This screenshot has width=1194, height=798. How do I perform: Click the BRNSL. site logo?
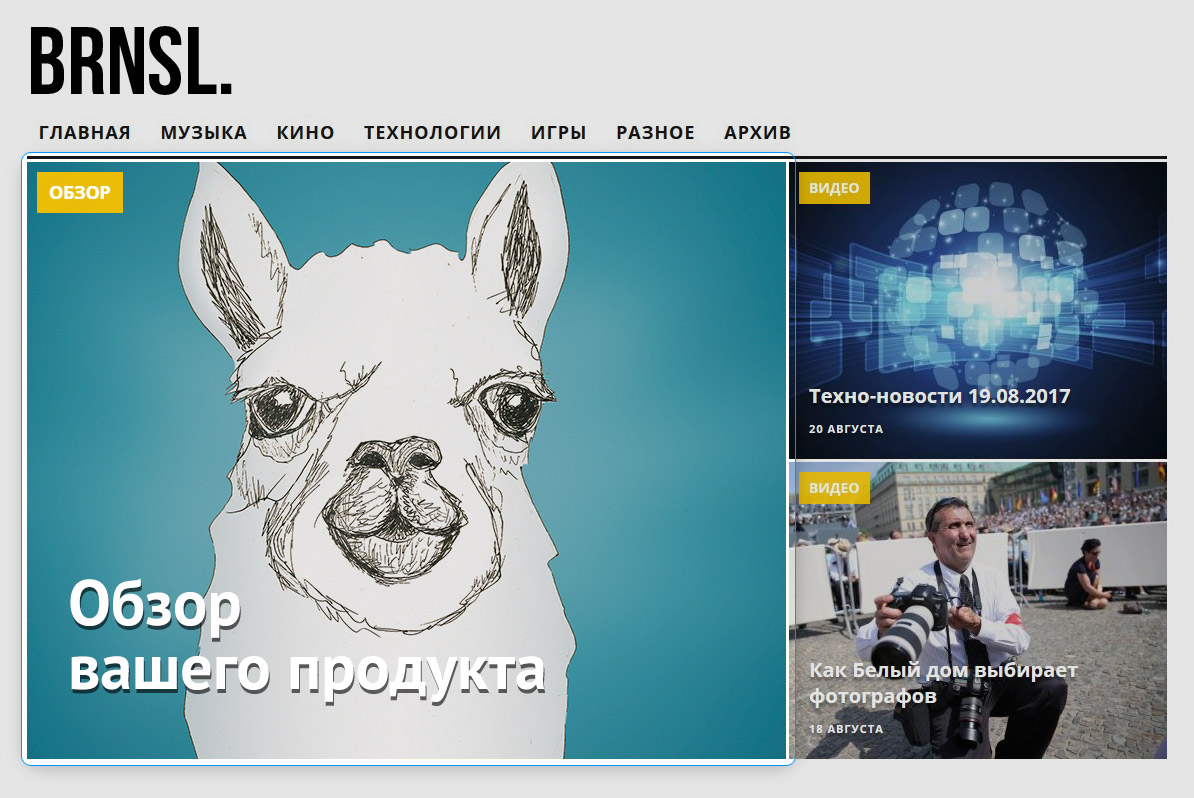pyautogui.click(x=131, y=62)
